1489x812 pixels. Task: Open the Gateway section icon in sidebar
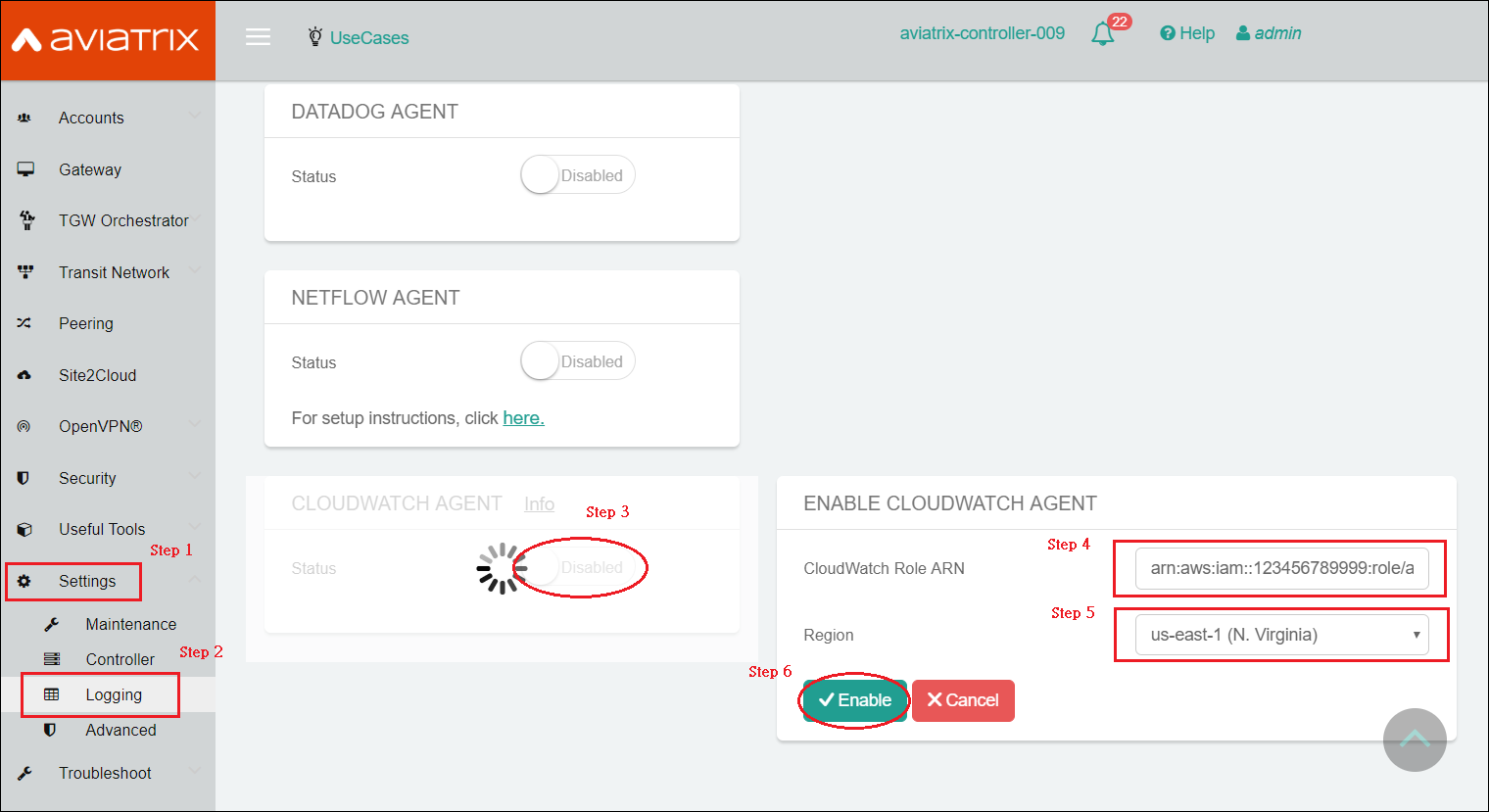click(x=25, y=168)
